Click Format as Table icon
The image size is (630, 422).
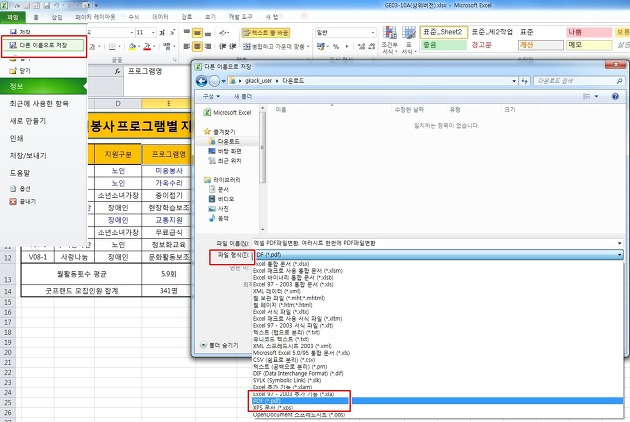[x=409, y=40]
